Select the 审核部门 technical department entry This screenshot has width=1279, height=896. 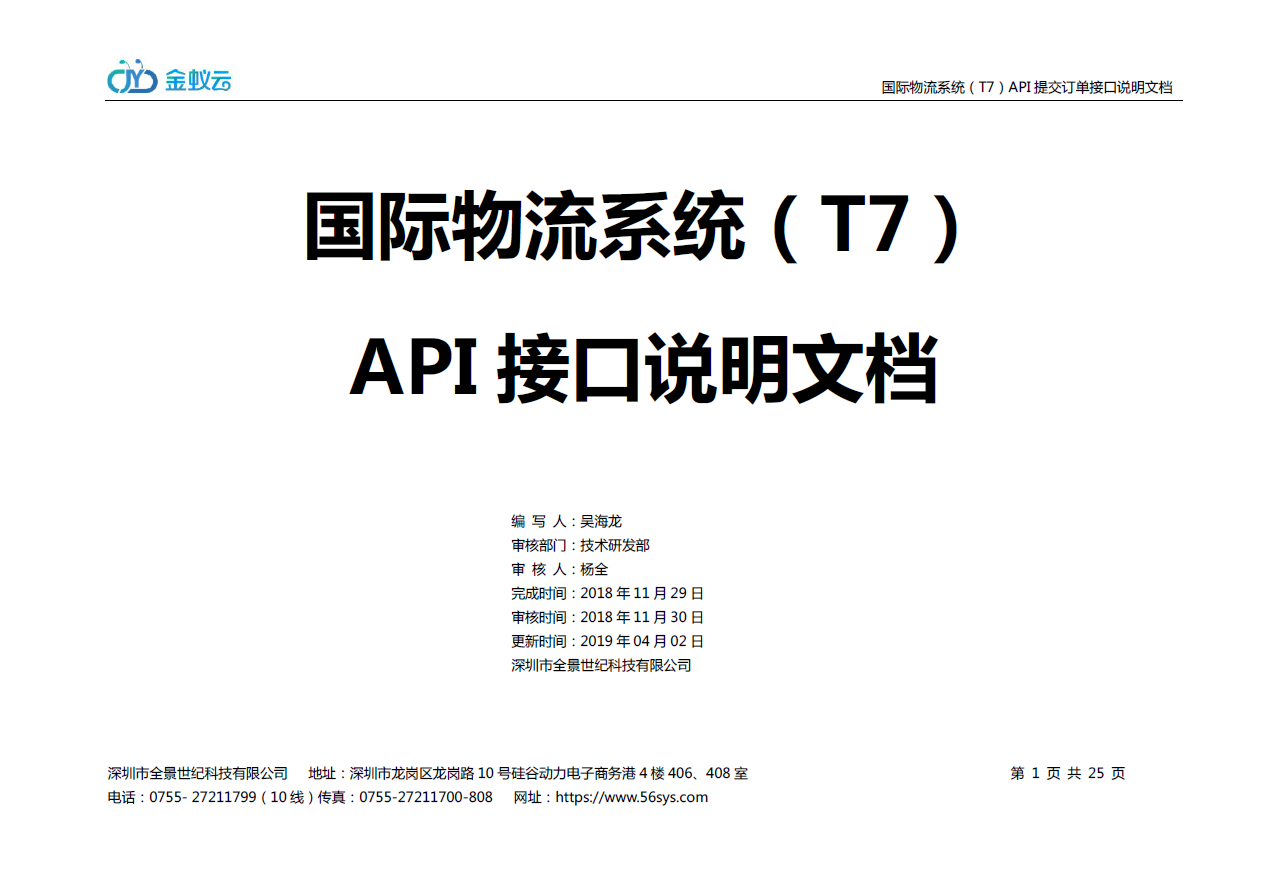point(580,545)
